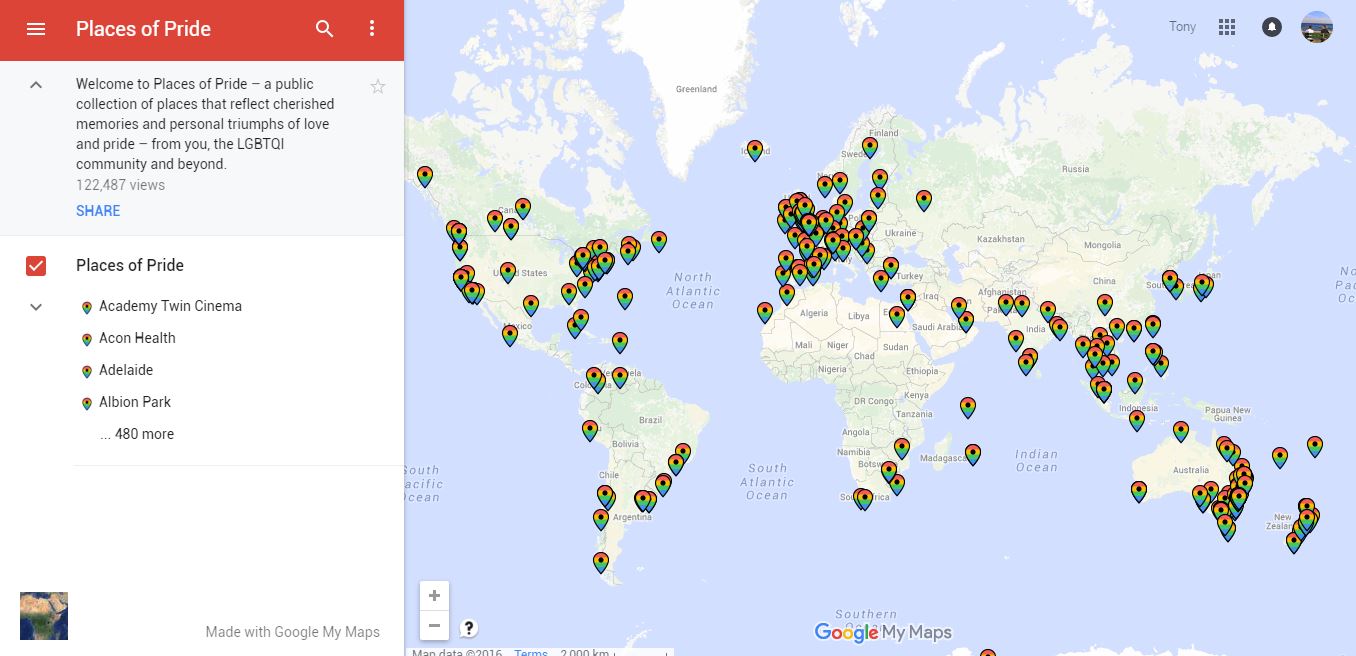
Task: Select Acon Health in list
Action: click(137, 338)
